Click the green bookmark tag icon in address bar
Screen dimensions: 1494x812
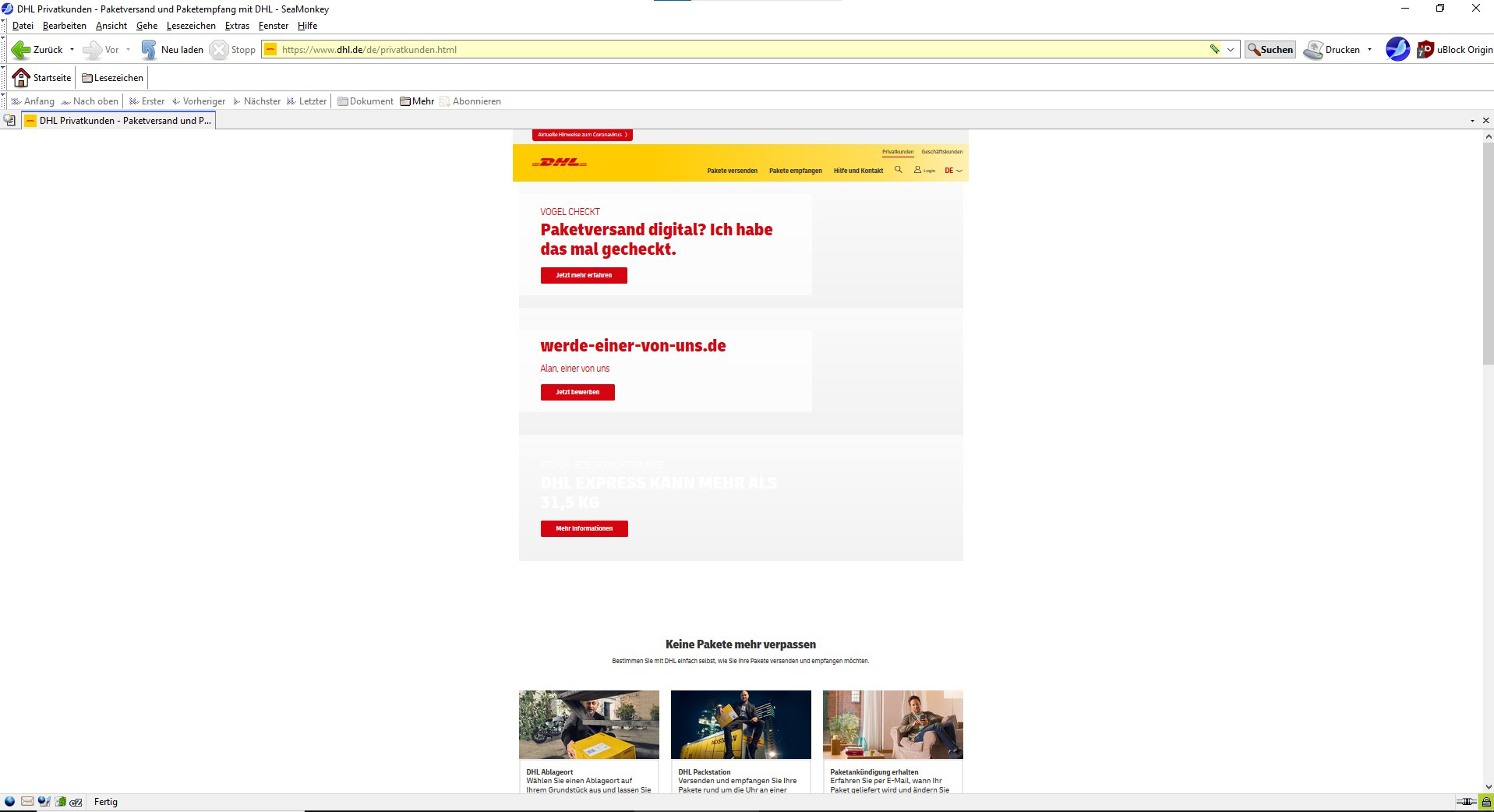click(1214, 50)
